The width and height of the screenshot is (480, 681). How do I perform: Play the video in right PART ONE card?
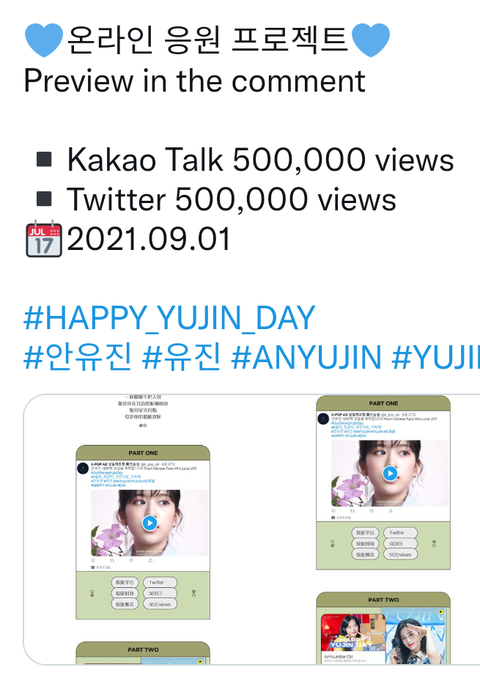(x=390, y=473)
